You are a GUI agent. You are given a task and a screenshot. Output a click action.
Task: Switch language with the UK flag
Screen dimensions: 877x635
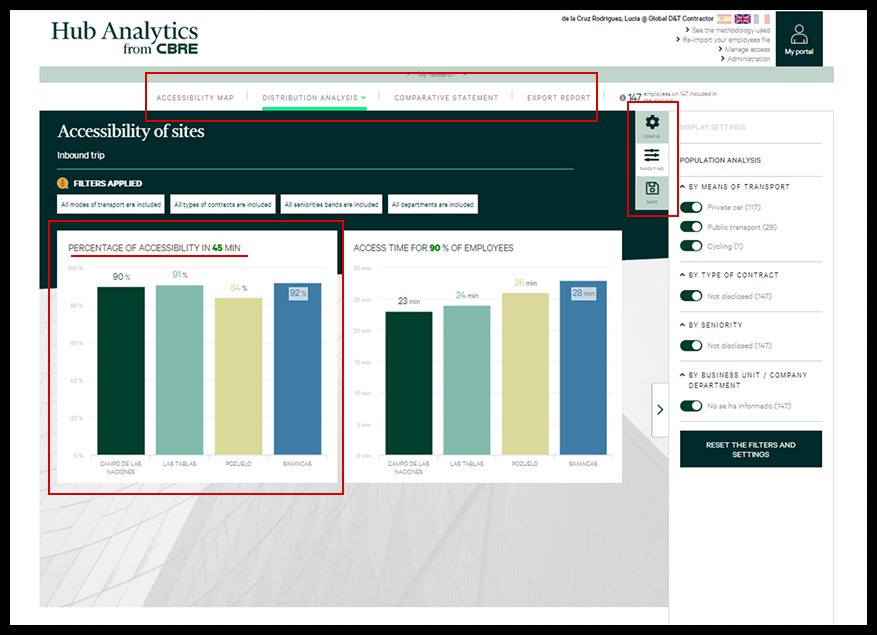[x=743, y=19]
